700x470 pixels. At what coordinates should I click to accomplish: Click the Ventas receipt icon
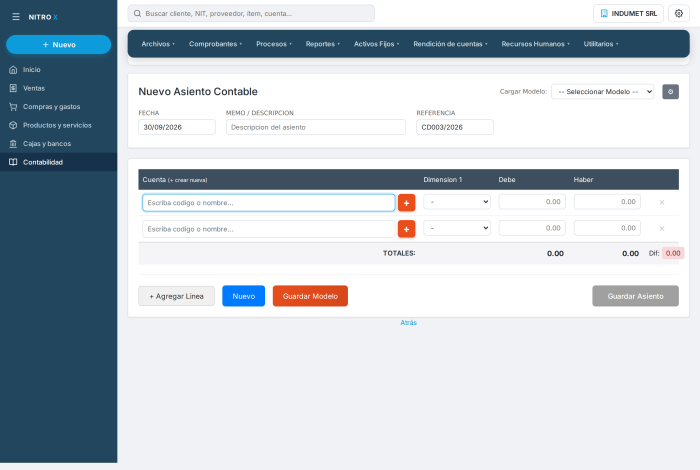point(13,88)
